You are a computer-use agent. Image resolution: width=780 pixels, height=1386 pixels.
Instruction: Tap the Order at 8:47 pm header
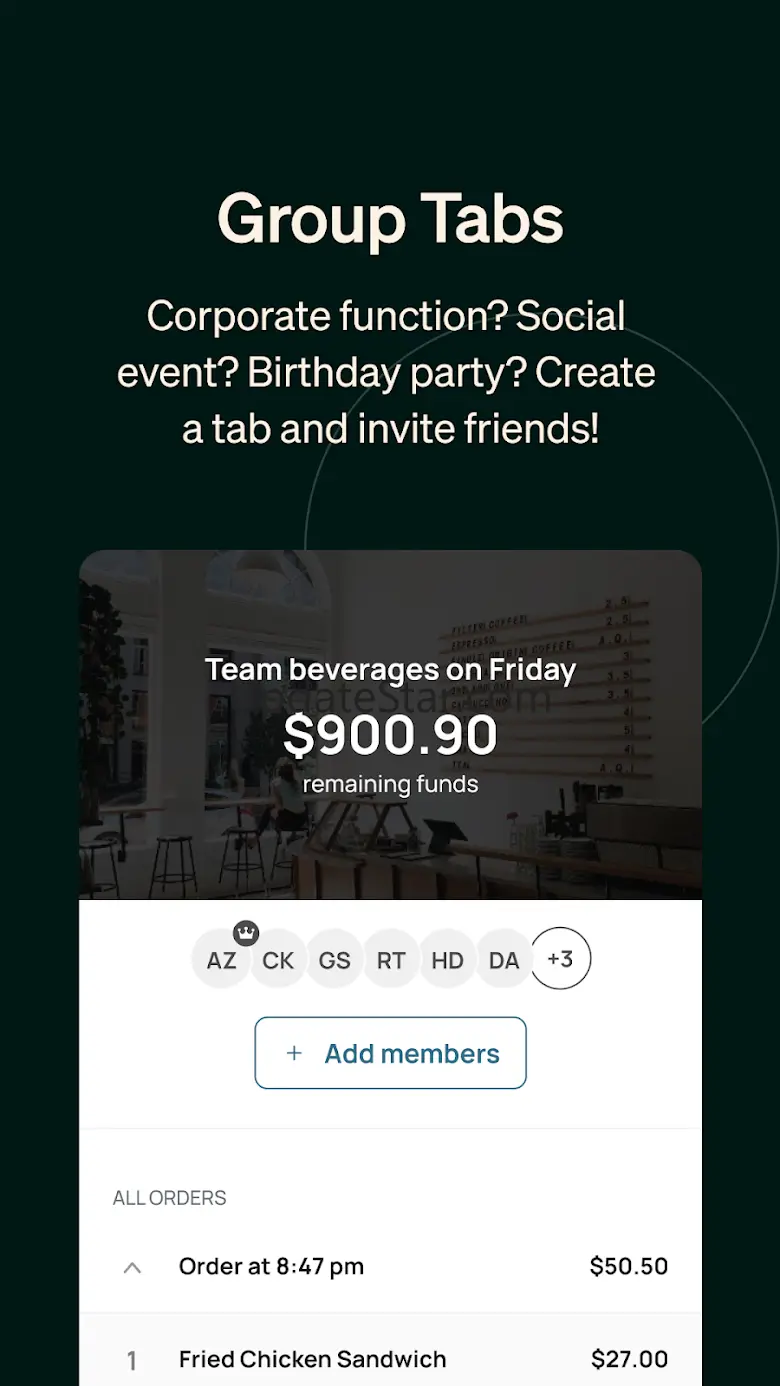point(271,1266)
